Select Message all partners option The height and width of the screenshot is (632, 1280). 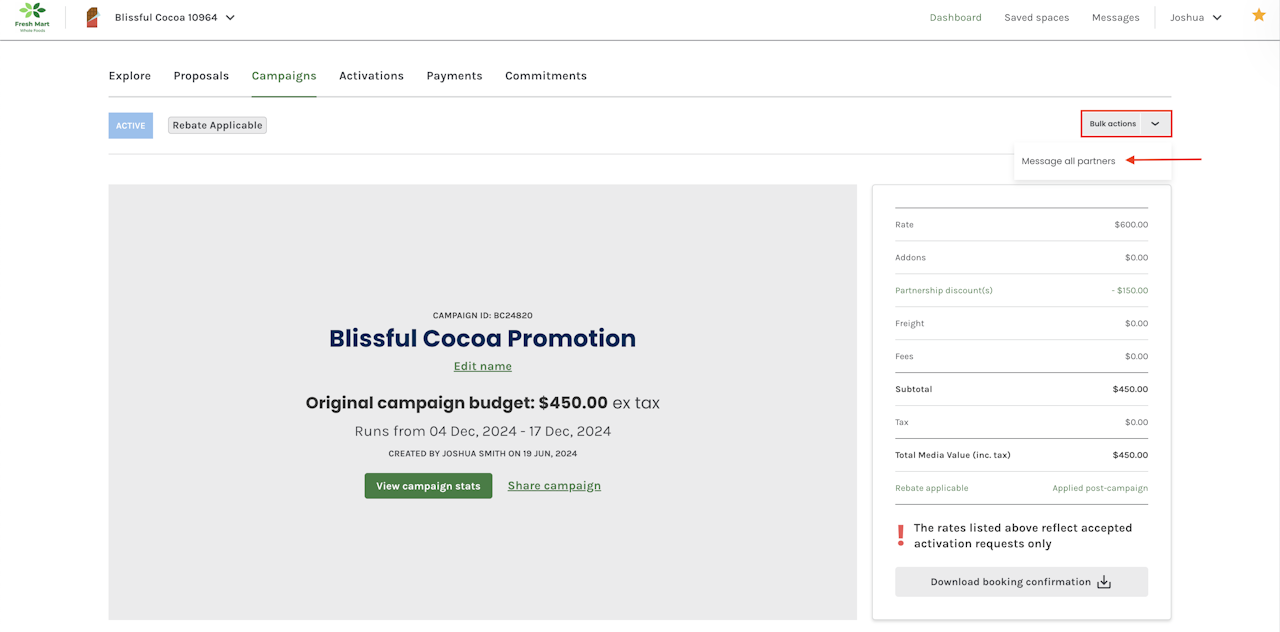click(x=1068, y=161)
